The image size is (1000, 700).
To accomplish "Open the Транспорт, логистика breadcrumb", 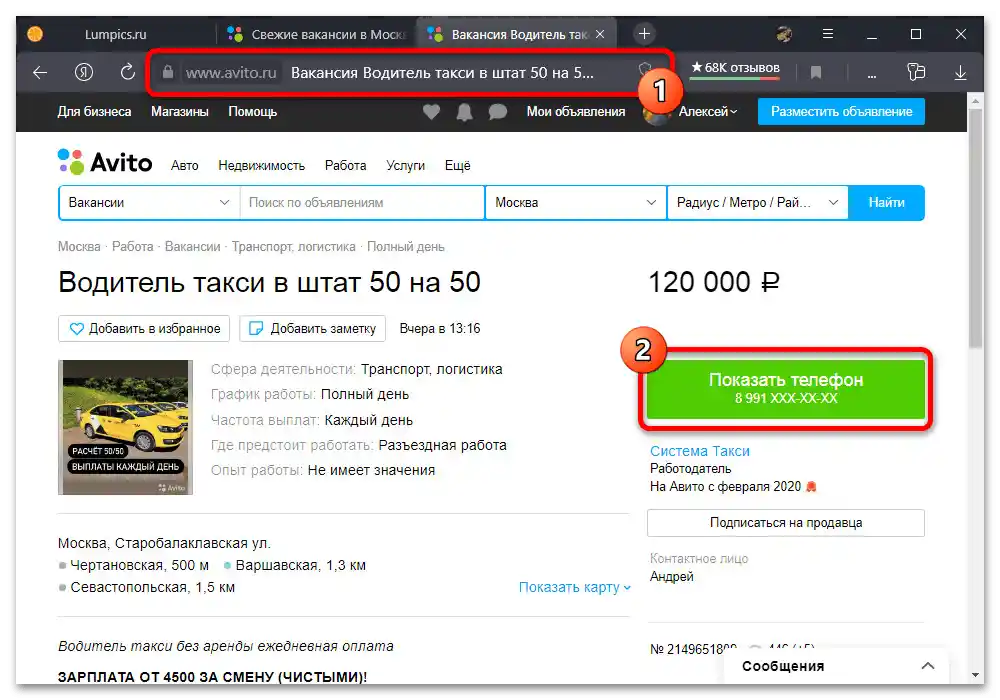I will click(293, 247).
